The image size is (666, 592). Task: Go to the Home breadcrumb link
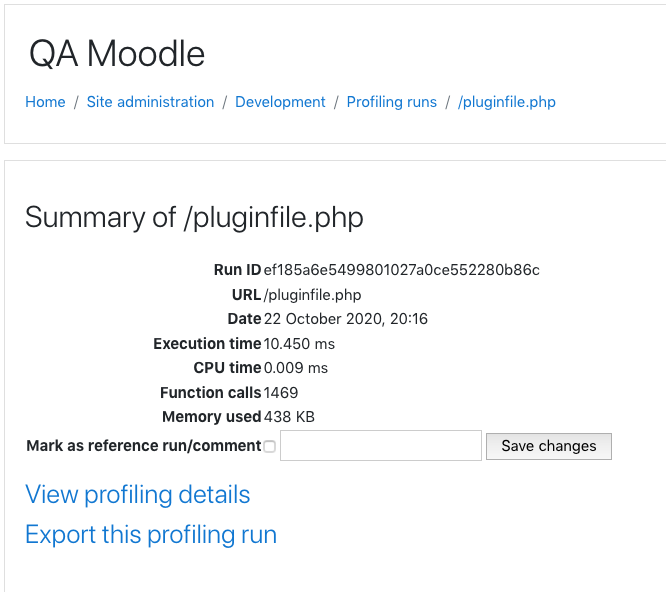45,102
